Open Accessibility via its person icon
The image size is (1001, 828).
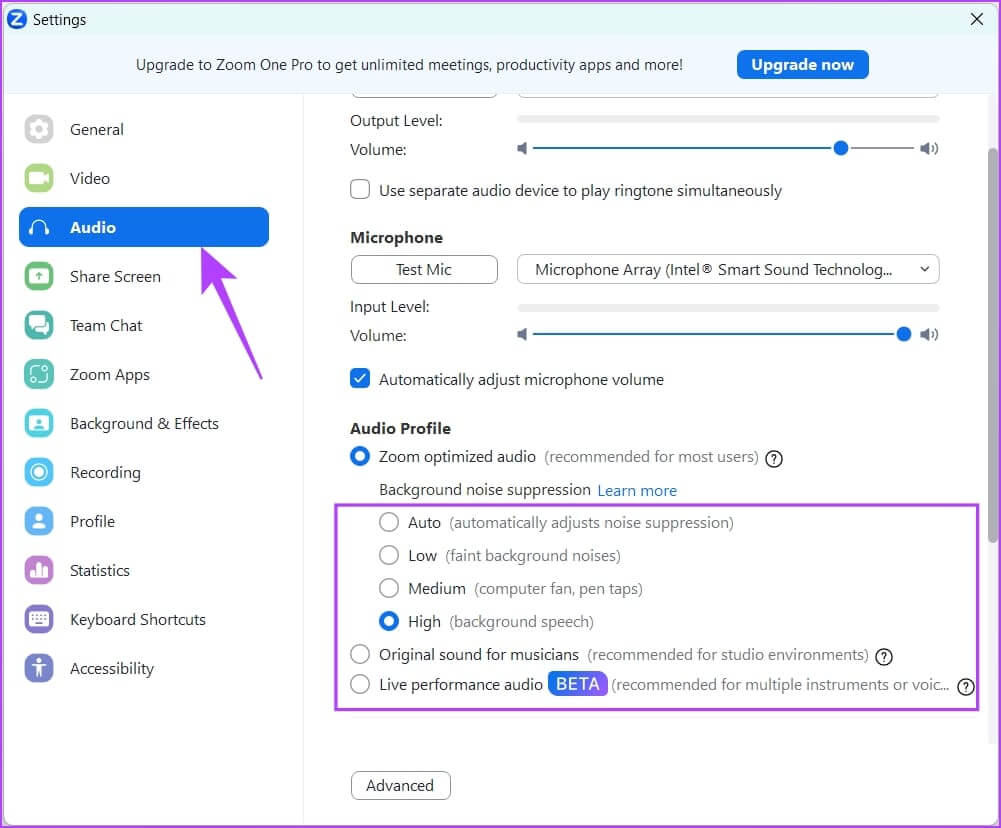click(39, 668)
